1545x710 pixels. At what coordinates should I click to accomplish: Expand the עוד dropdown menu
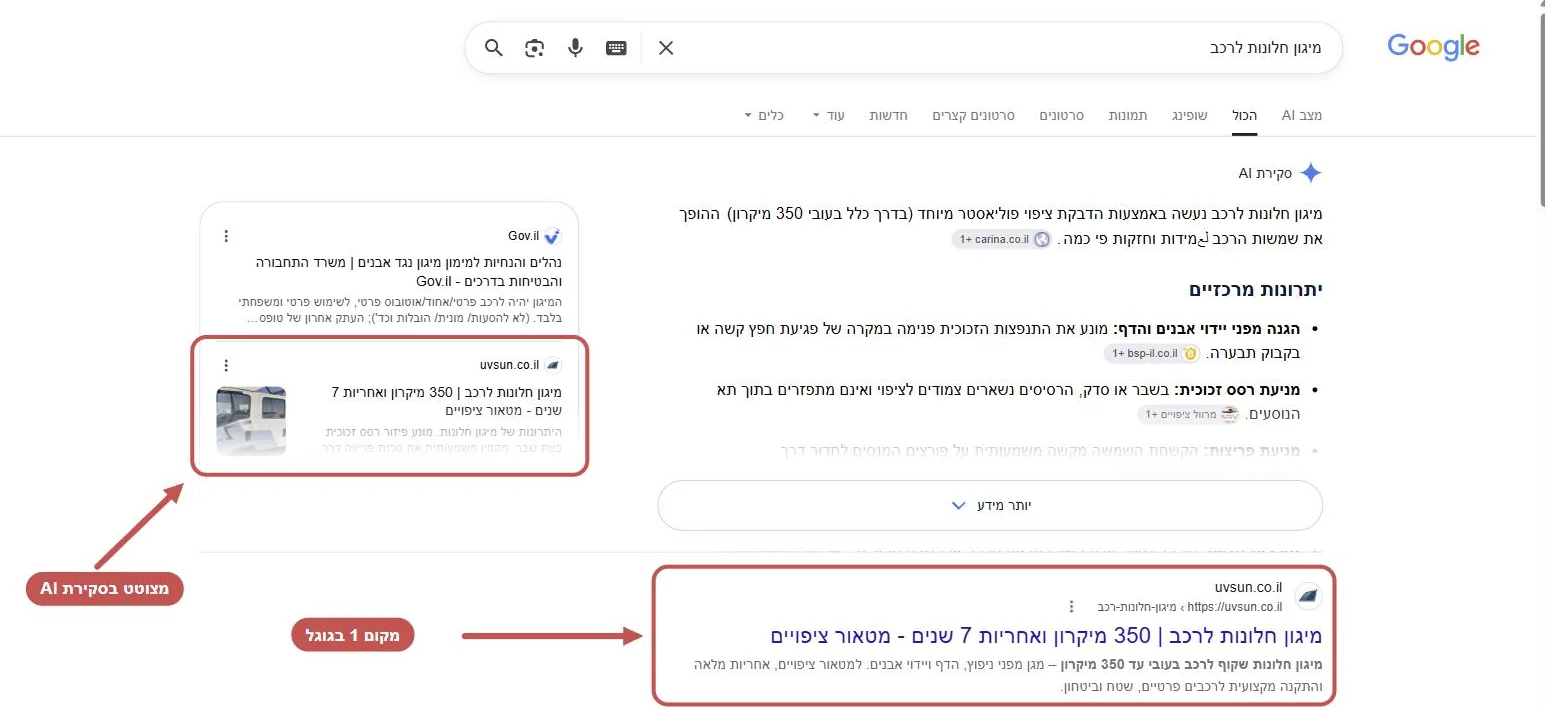pyautogui.click(x=829, y=115)
